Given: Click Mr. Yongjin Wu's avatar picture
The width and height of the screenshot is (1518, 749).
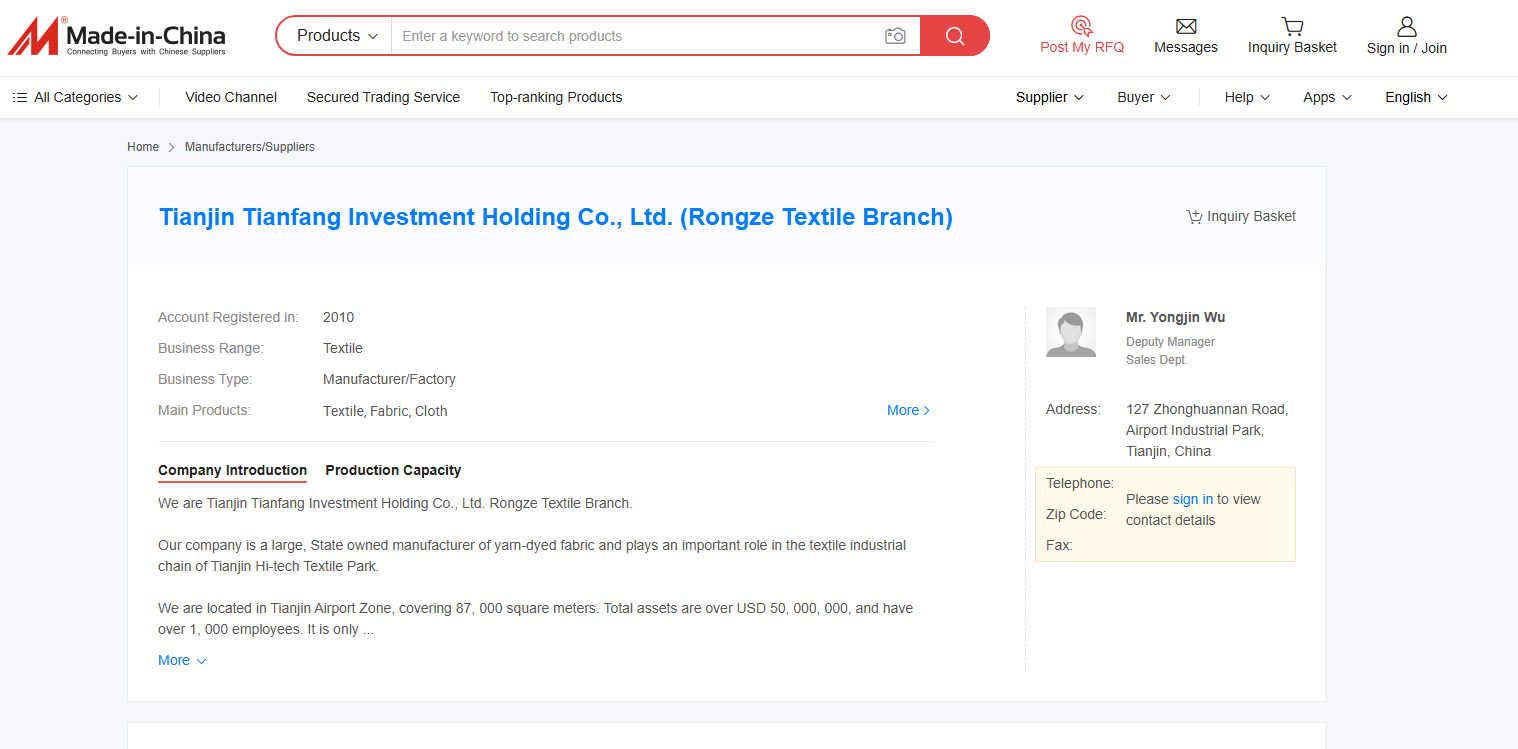Looking at the screenshot, I should click(x=1071, y=332).
